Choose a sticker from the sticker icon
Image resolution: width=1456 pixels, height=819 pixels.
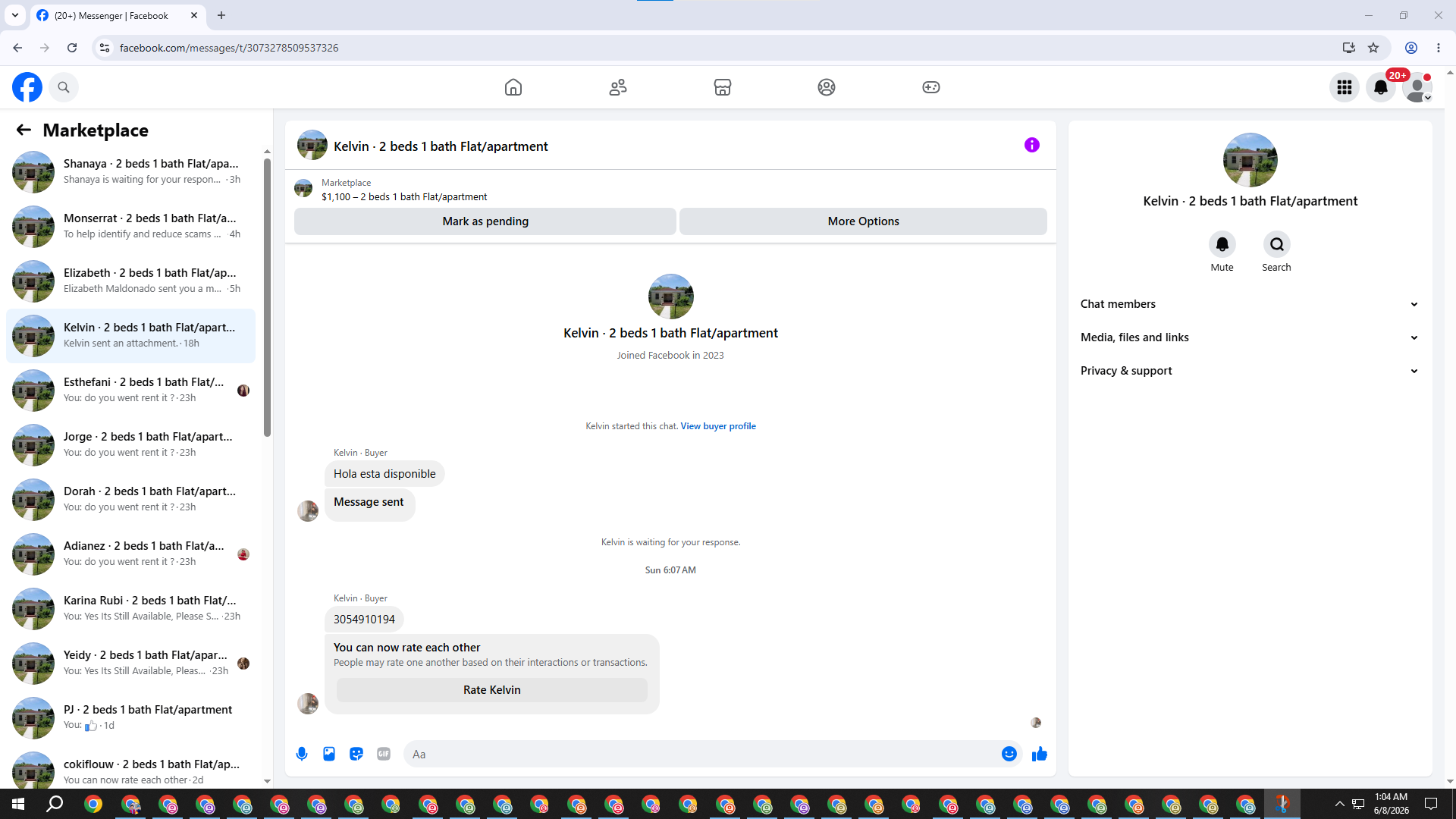click(356, 754)
